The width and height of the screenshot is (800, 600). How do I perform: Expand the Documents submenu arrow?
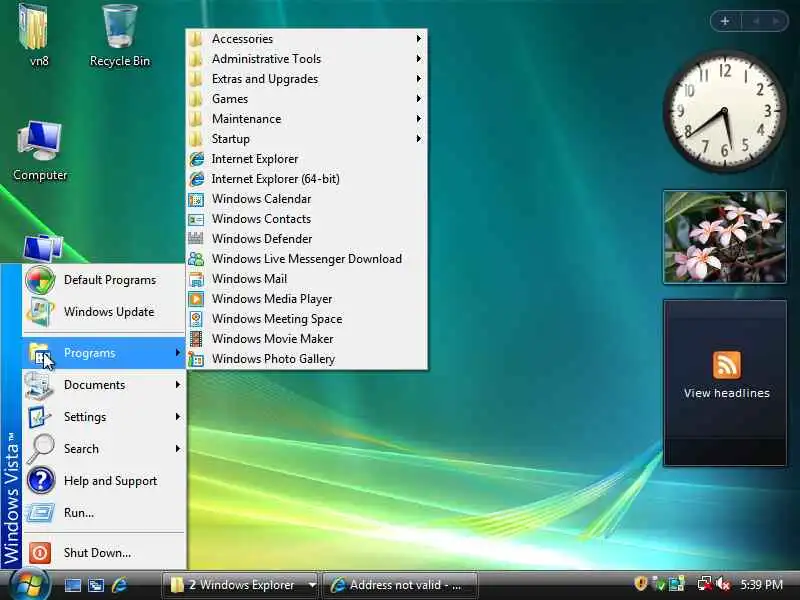178,385
